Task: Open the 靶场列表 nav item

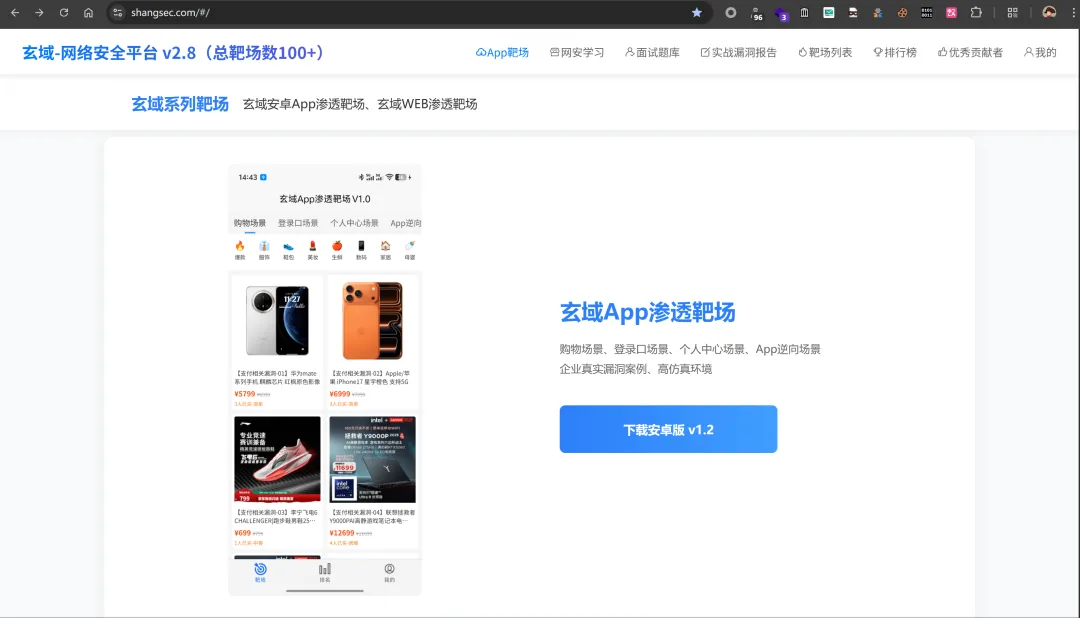Action: pyautogui.click(x=825, y=52)
